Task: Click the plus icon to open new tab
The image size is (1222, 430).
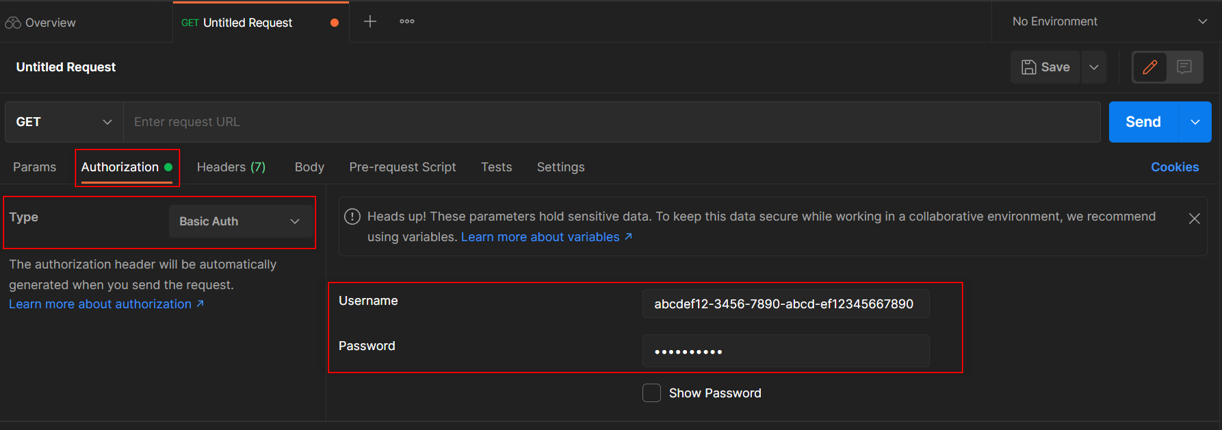Action: 370,21
